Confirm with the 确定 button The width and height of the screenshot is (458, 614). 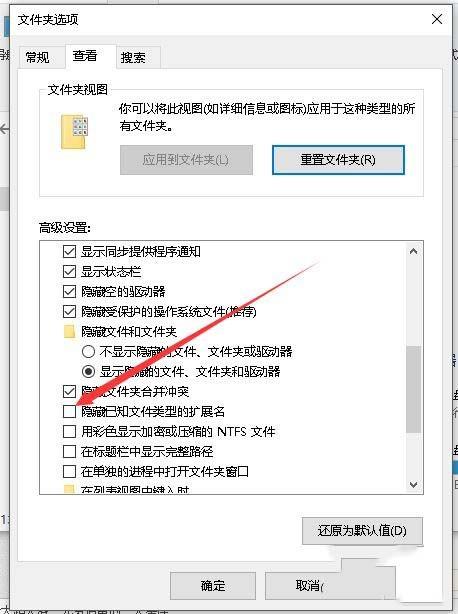tap(213, 585)
